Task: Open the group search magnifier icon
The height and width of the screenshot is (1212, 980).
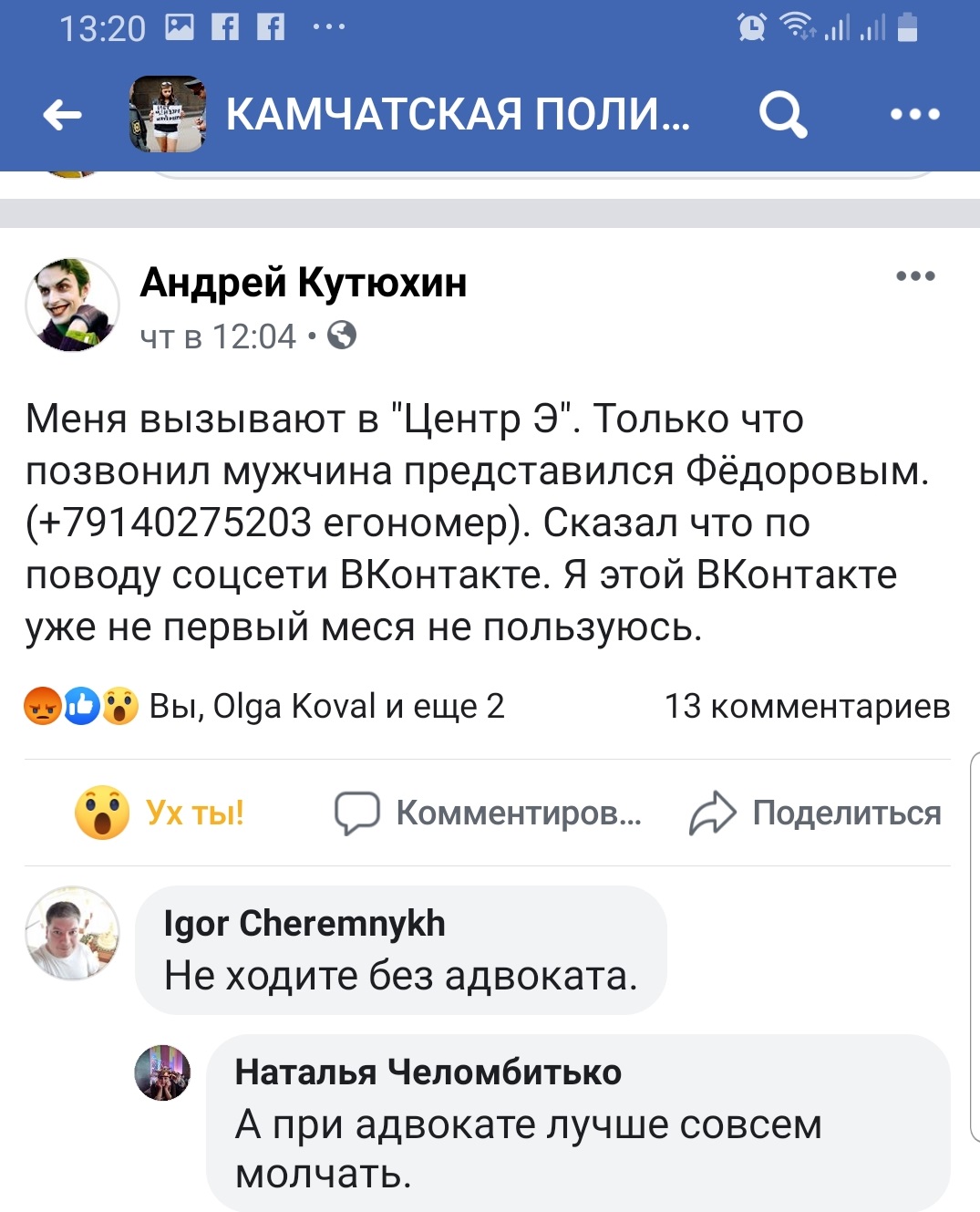Action: (x=782, y=115)
